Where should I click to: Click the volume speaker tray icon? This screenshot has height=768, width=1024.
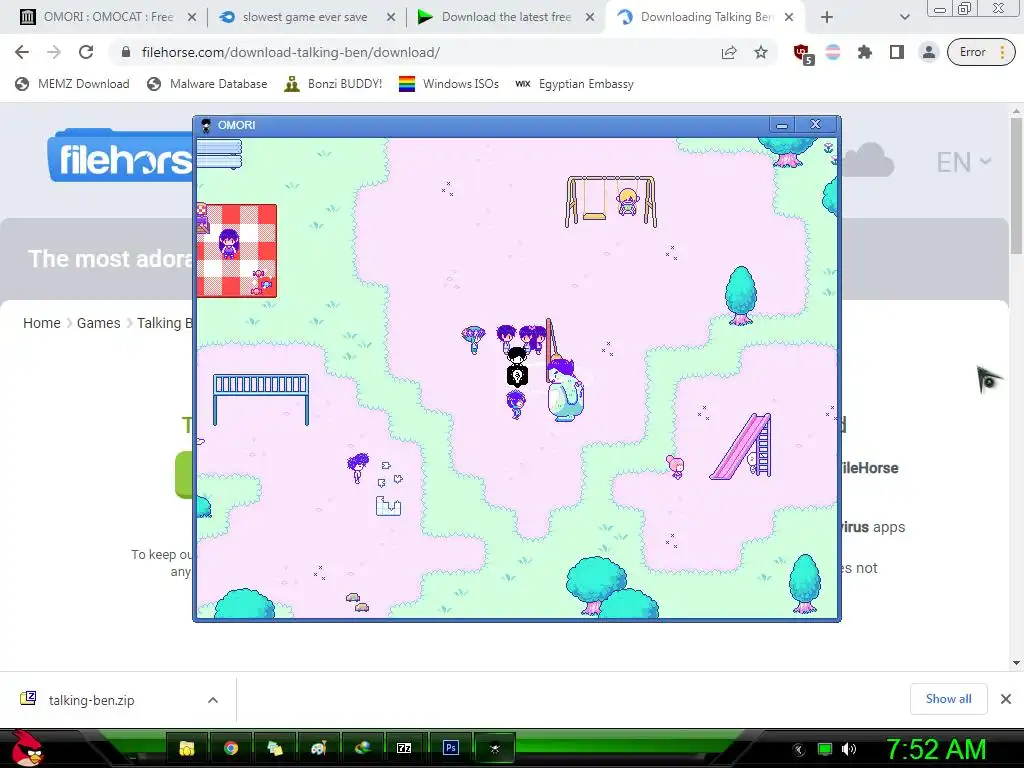point(849,749)
